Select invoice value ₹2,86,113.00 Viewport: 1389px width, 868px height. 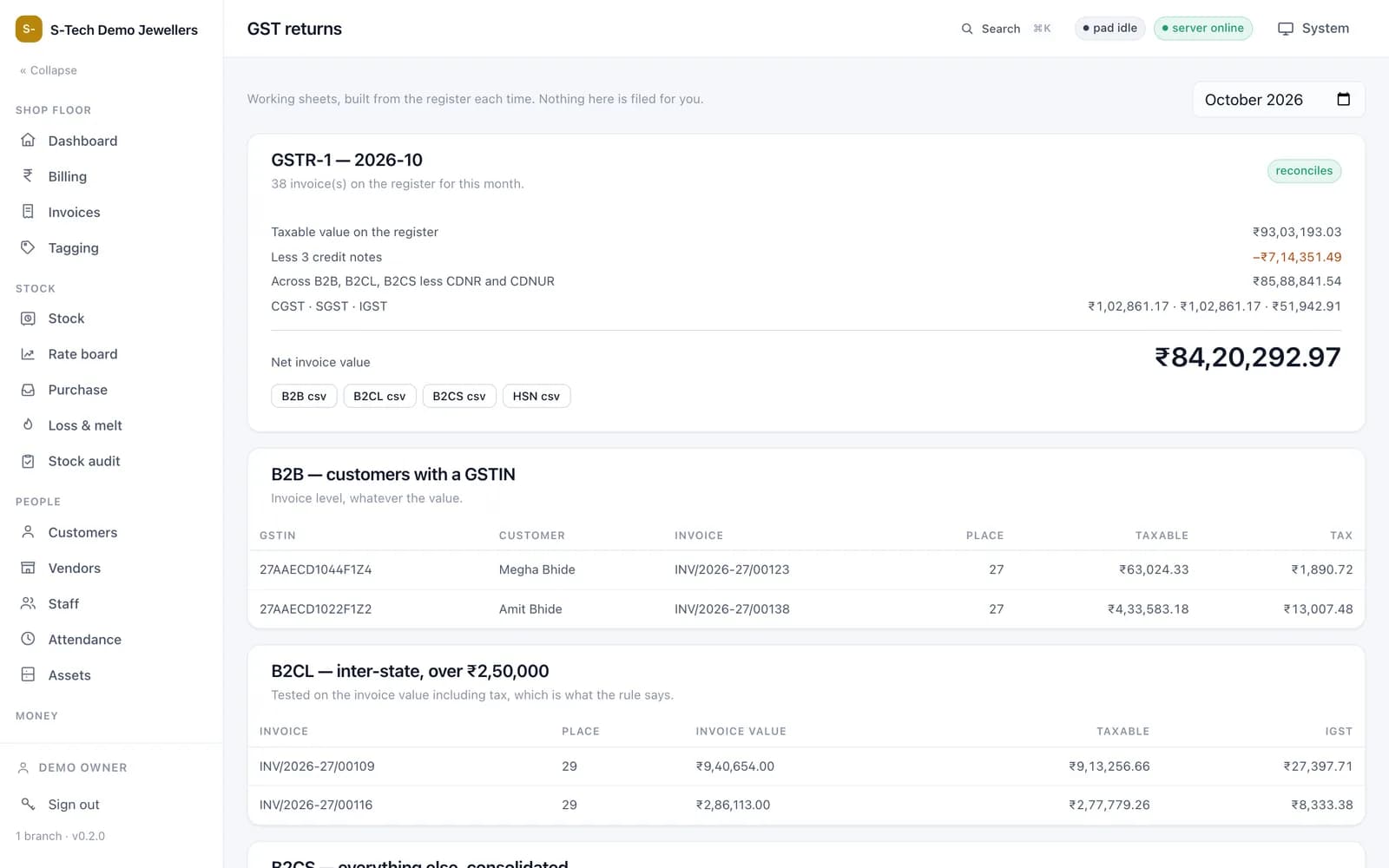[x=733, y=805]
